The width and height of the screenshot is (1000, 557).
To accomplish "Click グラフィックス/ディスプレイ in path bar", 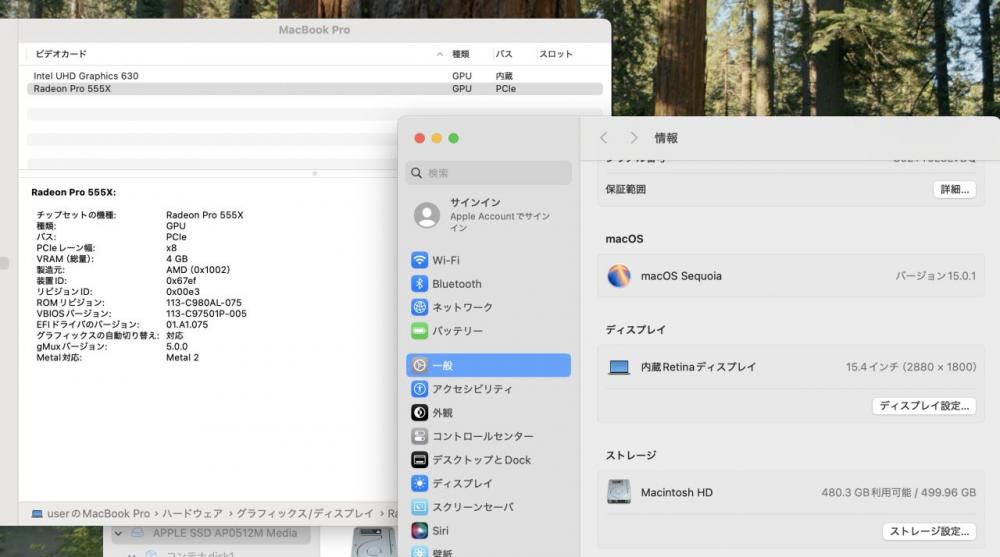I will pos(305,514).
